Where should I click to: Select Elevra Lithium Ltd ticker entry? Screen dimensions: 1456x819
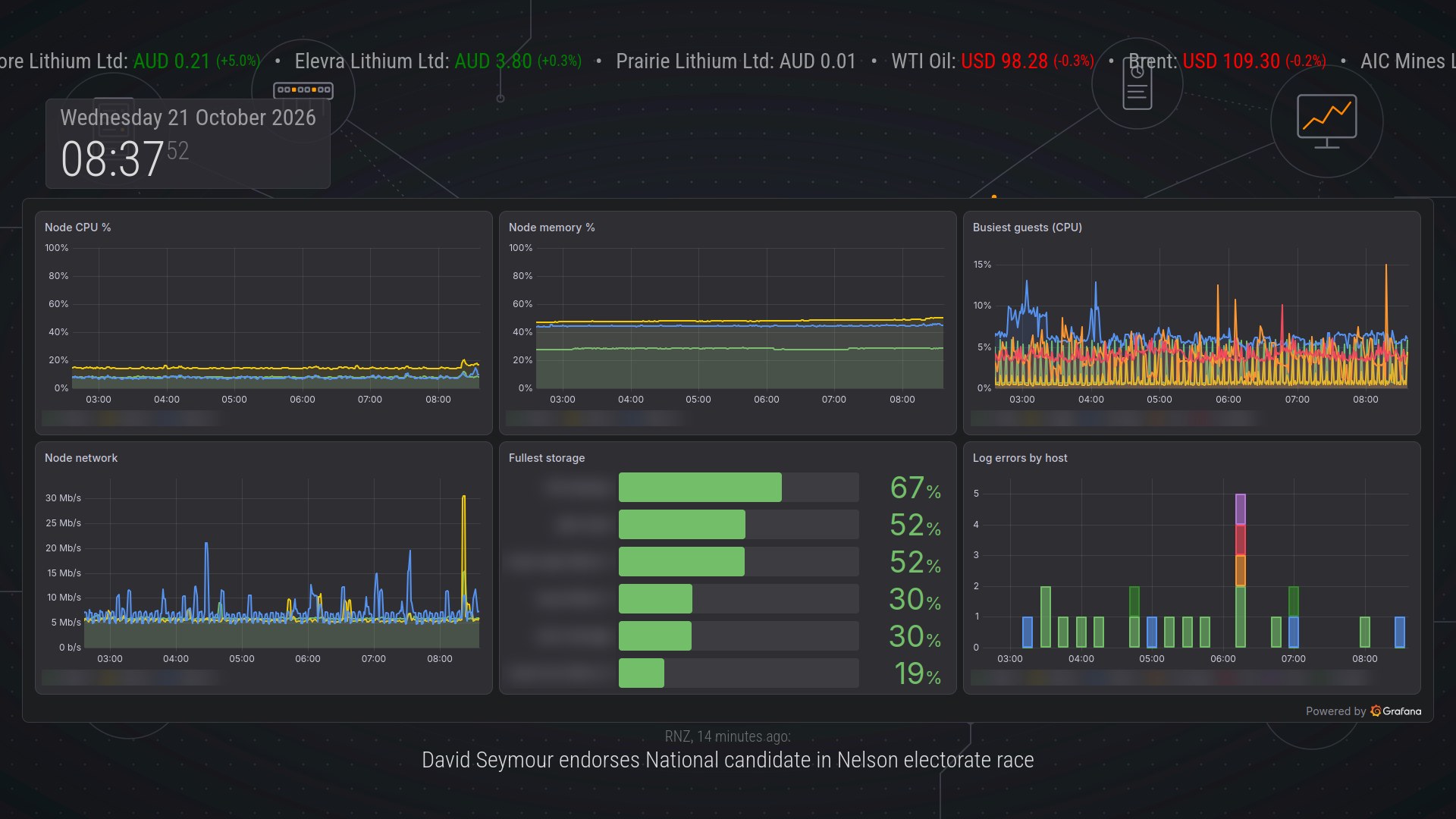438,61
